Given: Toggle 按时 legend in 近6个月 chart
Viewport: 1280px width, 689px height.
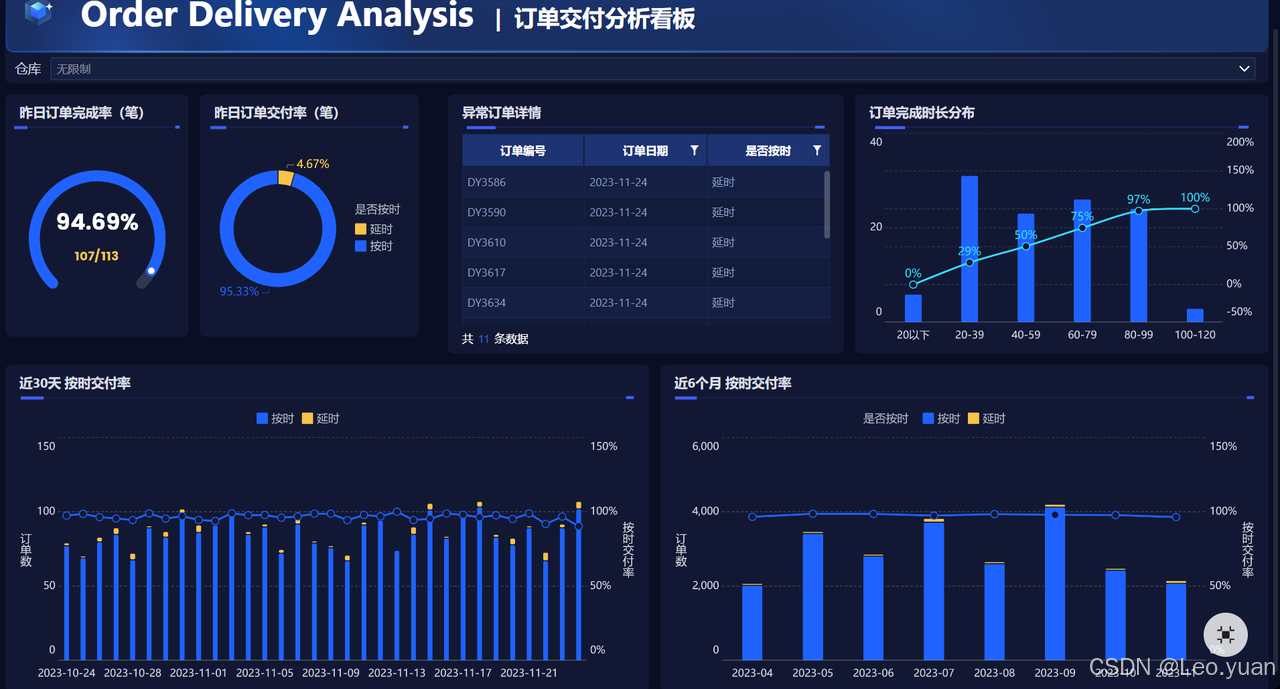Looking at the screenshot, I should (x=941, y=419).
